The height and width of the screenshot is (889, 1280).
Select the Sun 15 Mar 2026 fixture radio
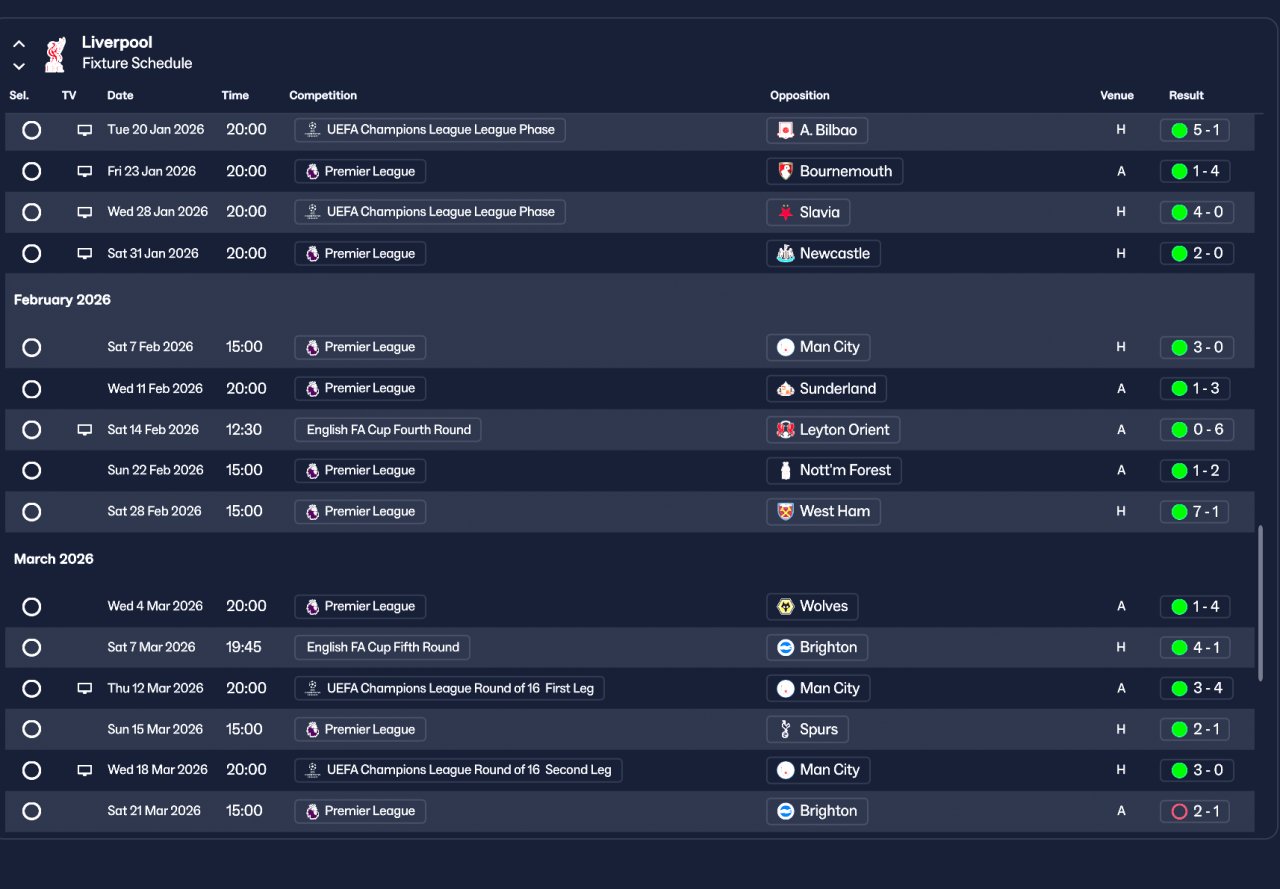31,729
